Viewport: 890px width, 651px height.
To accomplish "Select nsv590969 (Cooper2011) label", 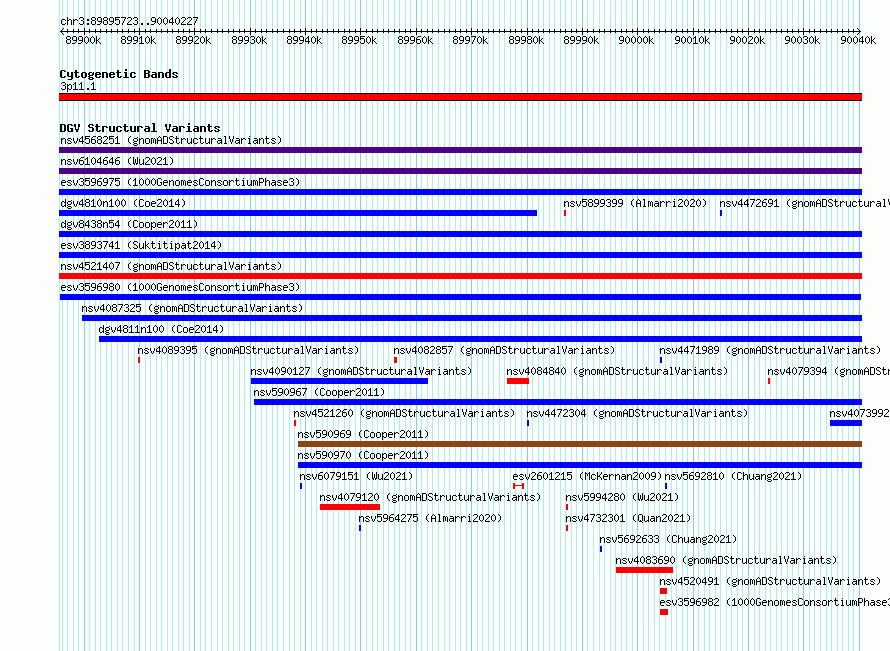I will coord(363,434).
